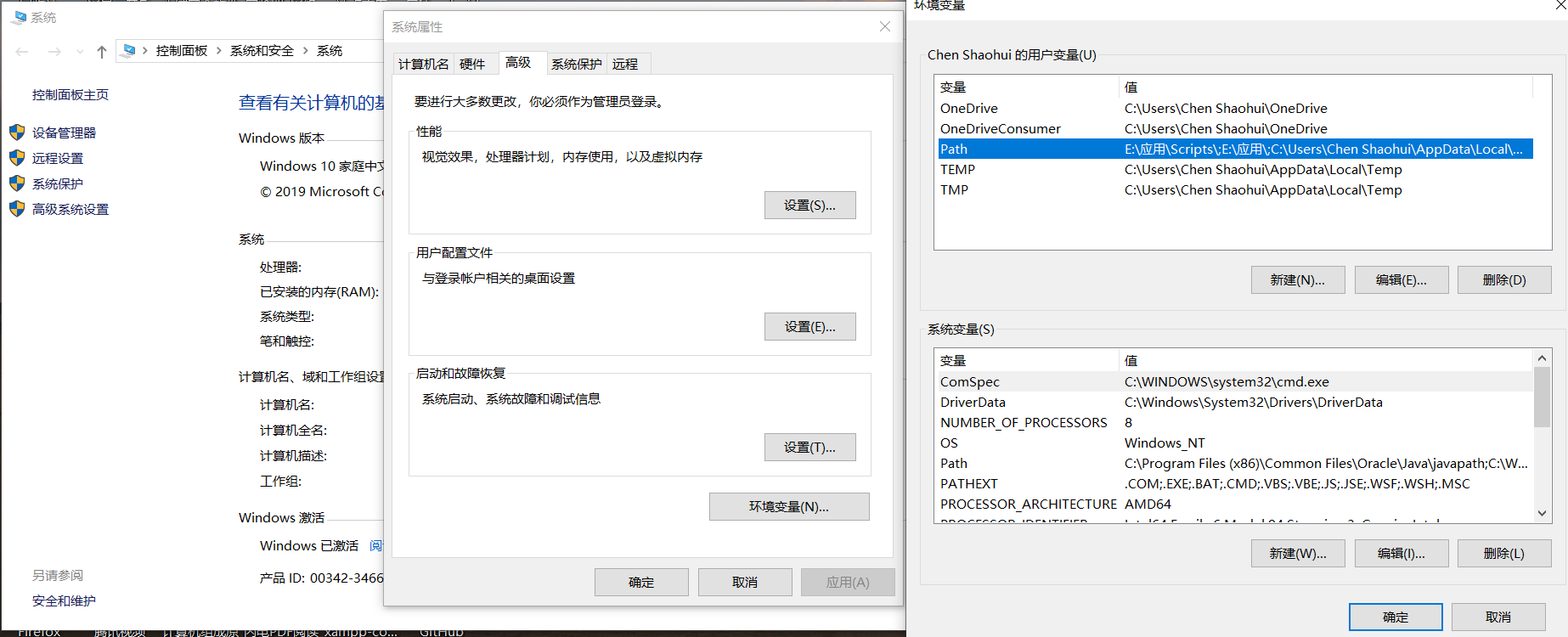The width and height of the screenshot is (1568, 637).
Task: Click the forward arrow in System window
Action: point(54,52)
